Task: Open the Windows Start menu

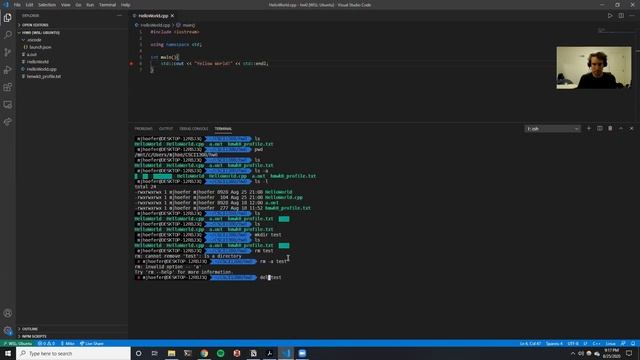Action: point(8,353)
